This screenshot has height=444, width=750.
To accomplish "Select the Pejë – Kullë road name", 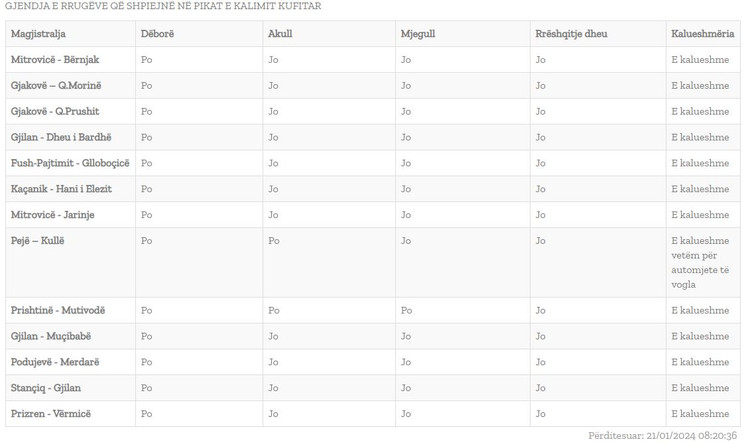I will (x=37, y=241).
